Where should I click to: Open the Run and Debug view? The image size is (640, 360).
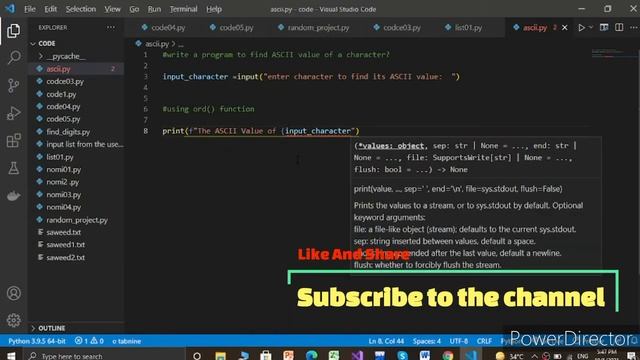pyautogui.click(x=13, y=113)
